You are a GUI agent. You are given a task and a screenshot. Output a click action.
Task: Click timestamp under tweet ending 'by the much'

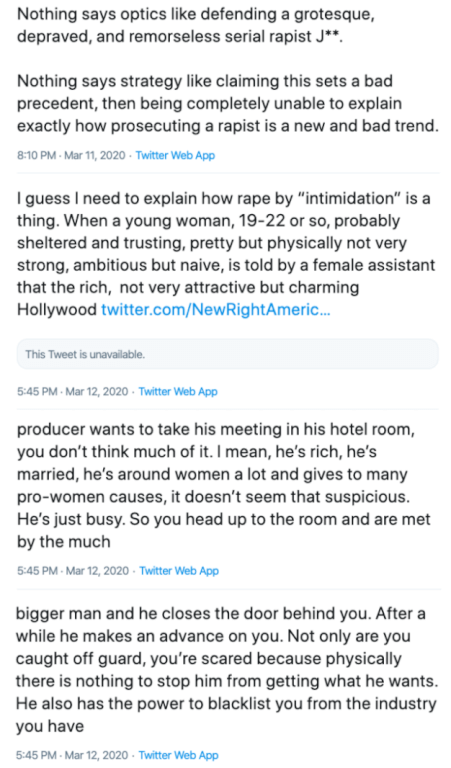73,571
